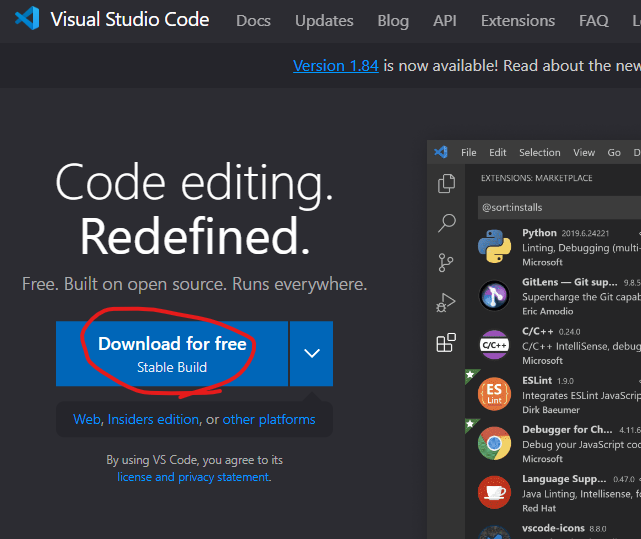Click the ESLint extension icon
Screen dimensions: 641x539
494,394
